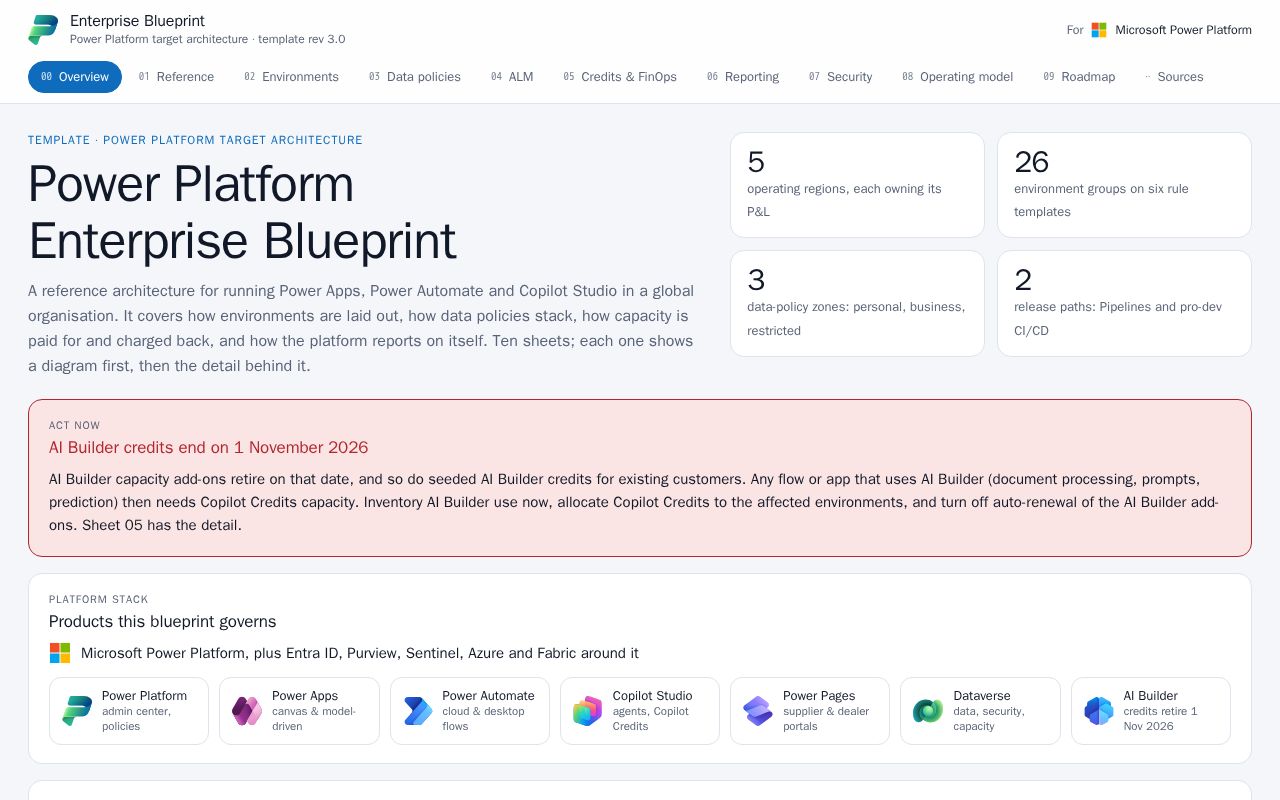Screen dimensions: 1280x800
Task: Open the Data policies tab
Action: [415, 77]
